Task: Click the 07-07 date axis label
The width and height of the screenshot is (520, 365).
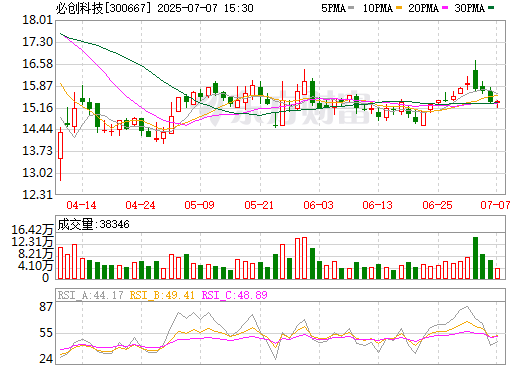Action: [495, 205]
